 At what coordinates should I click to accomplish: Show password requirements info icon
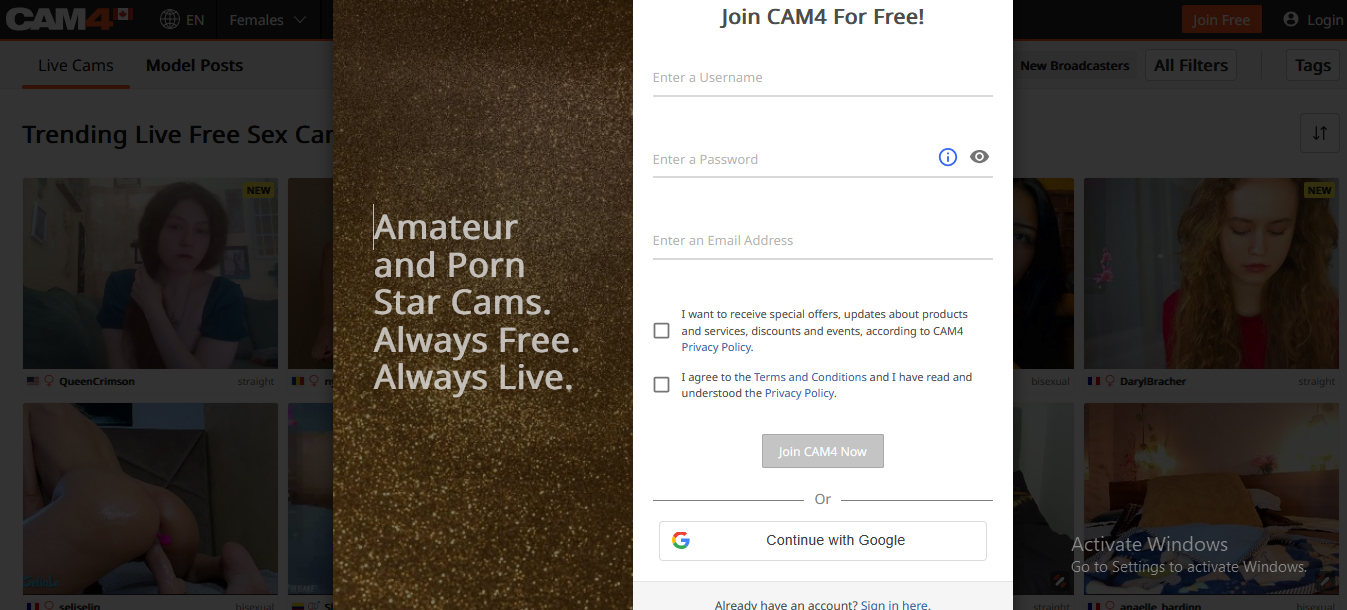pyautogui.click(x=948, y=157)
